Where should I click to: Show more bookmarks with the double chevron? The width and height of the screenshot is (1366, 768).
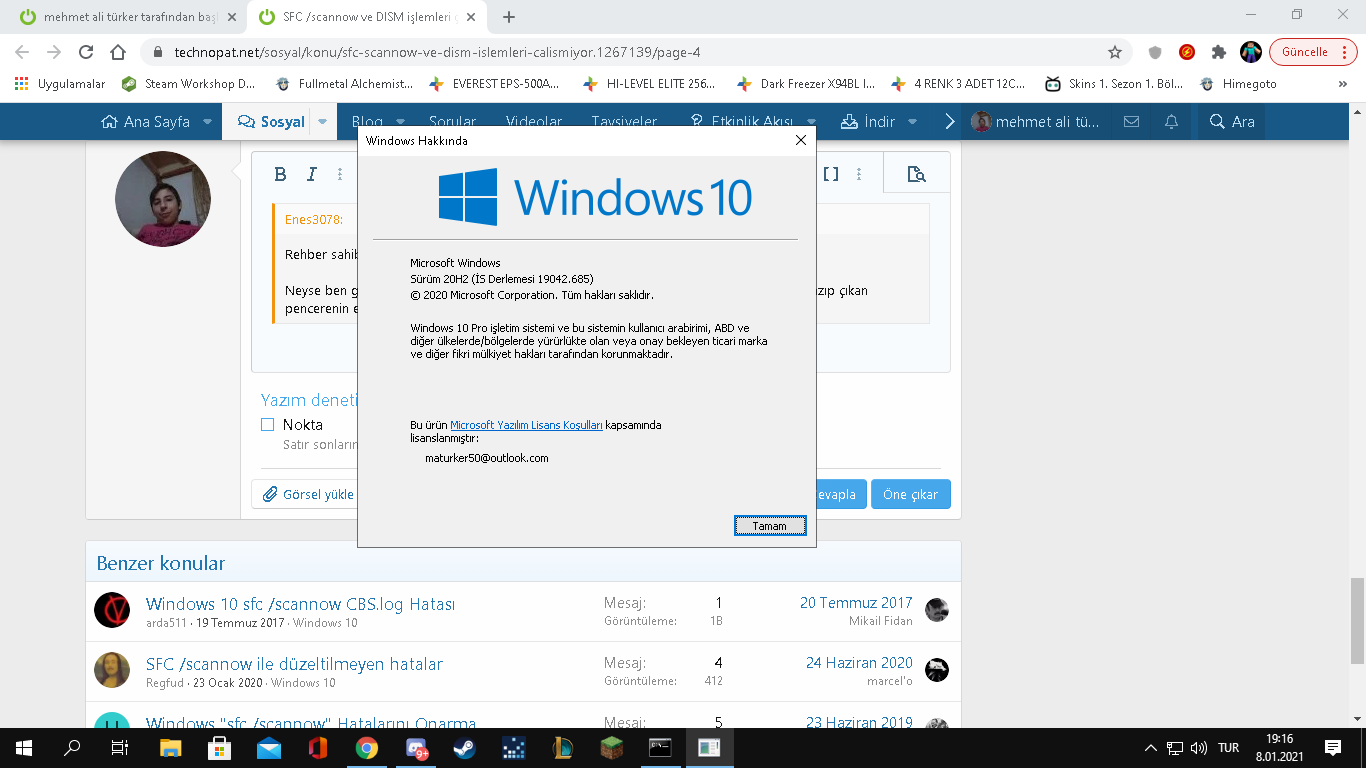pyautogui.click(x=1342, y=84)
